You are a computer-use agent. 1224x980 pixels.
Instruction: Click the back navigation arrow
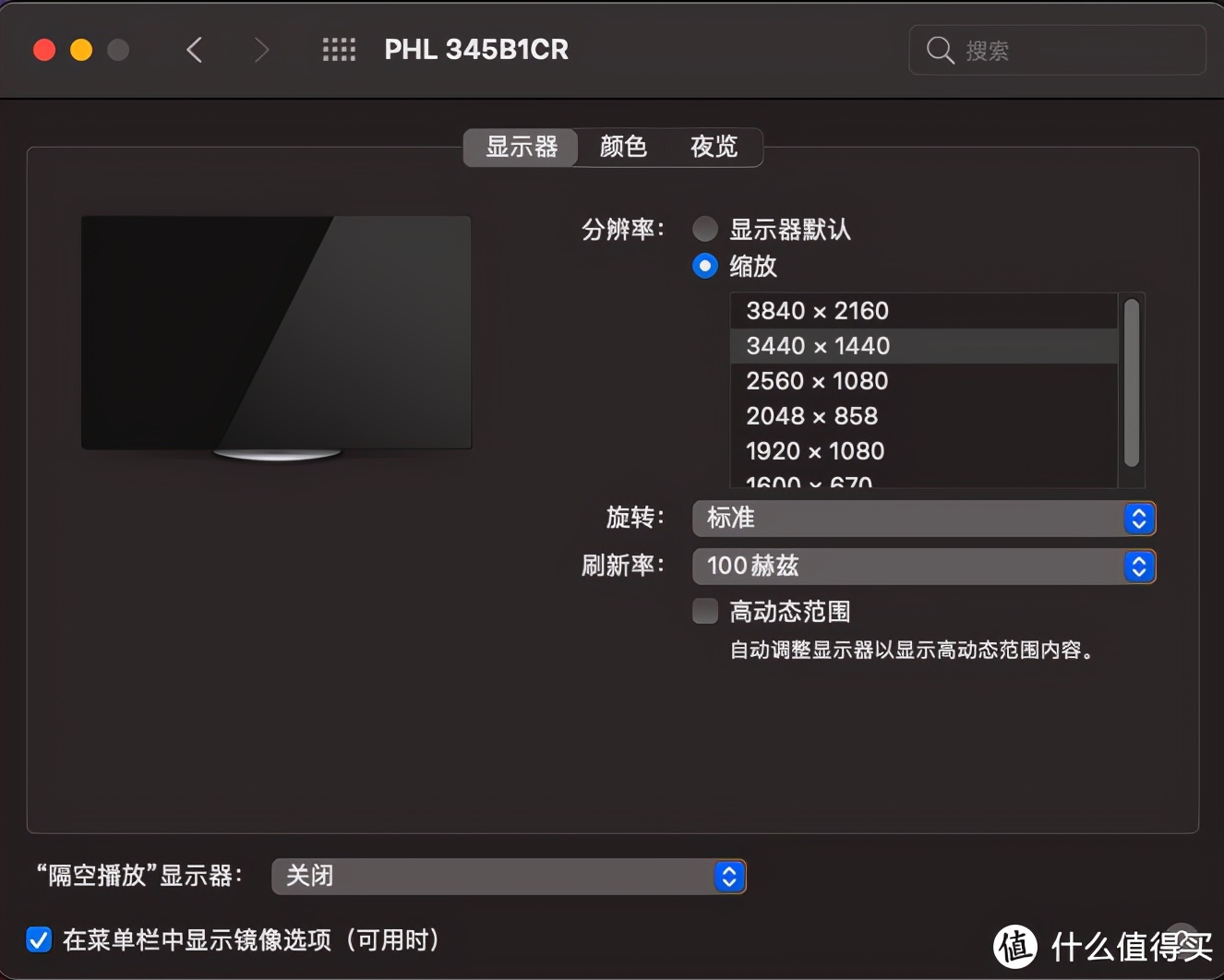click(194, 50)
